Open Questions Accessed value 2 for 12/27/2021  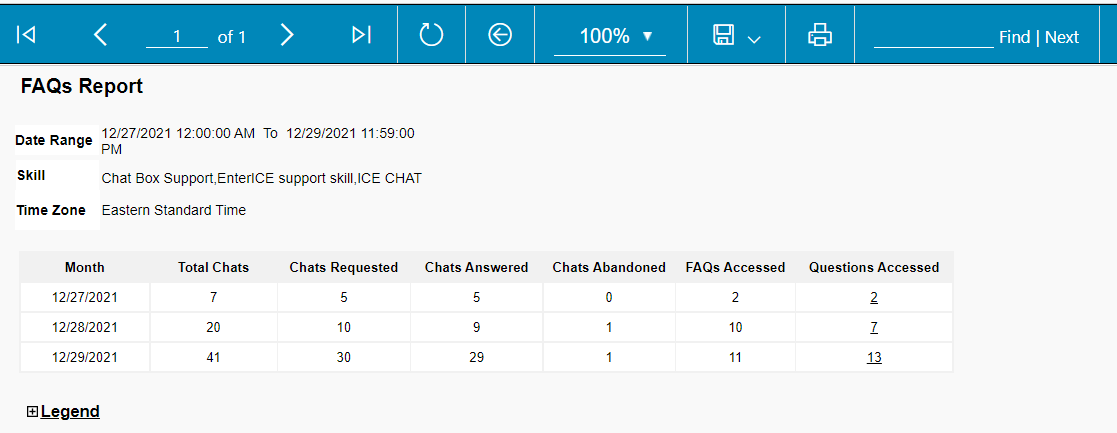[x=874, y=298]
